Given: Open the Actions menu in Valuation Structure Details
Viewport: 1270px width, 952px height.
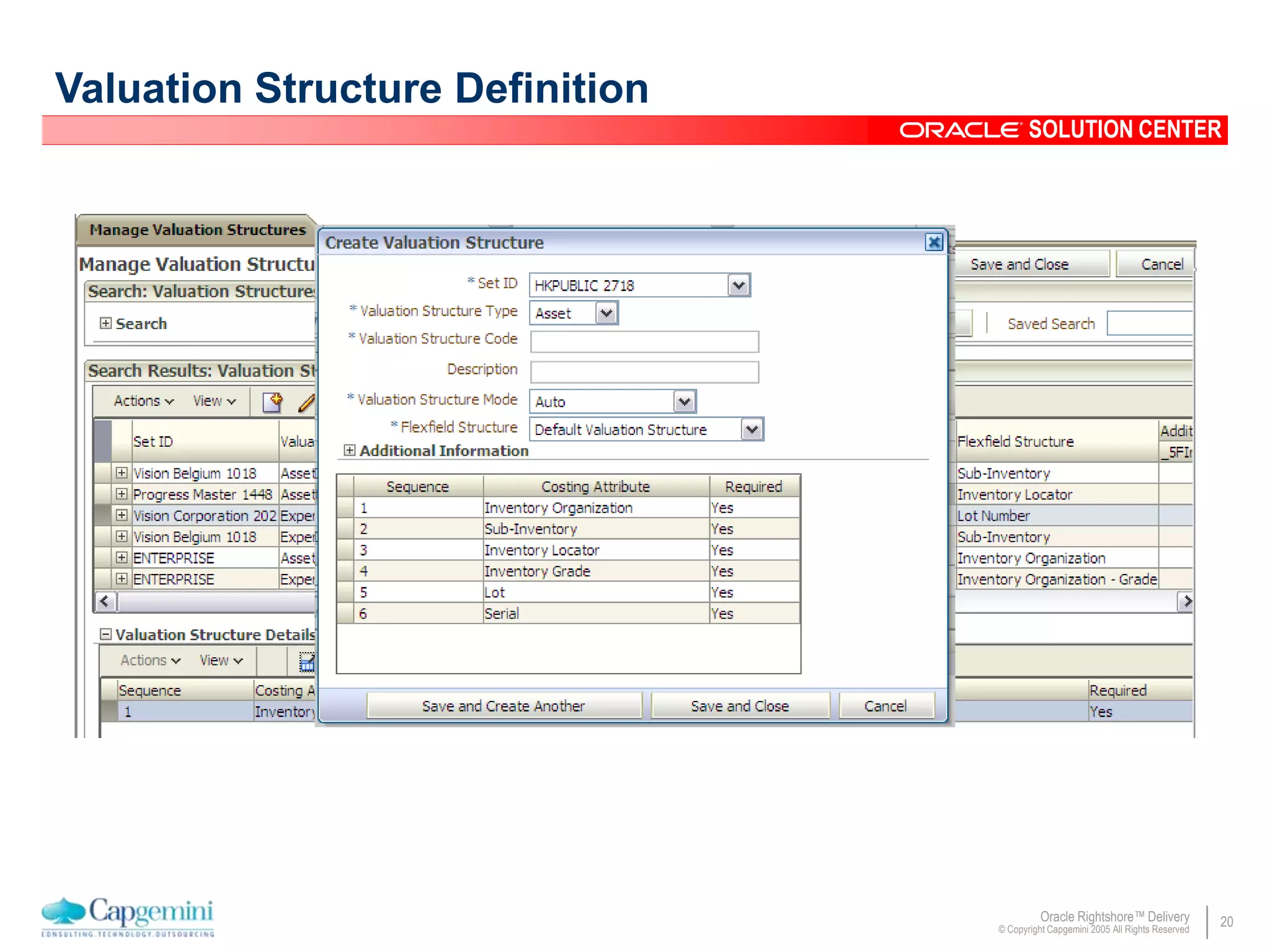Looking at the screenshot, I should click(x=151, y=661).
